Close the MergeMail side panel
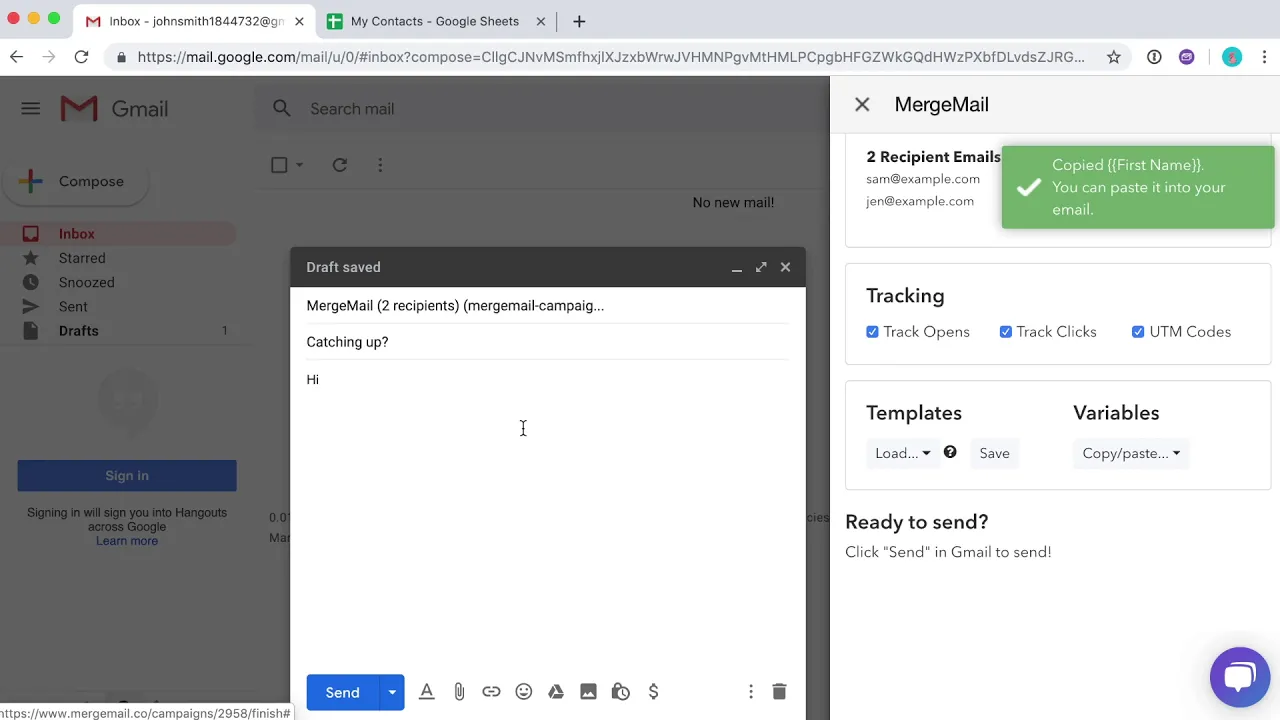 862,104
